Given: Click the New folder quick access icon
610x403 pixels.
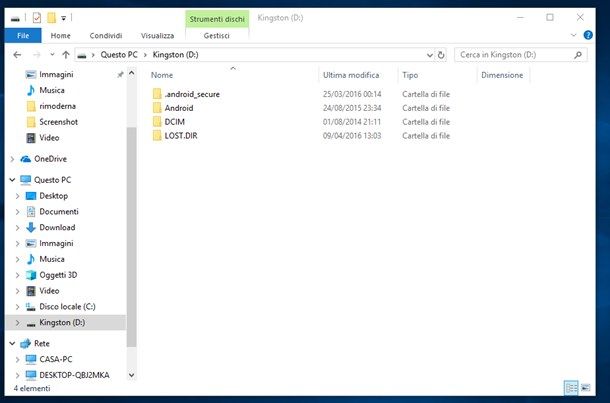Looking at the screenshot, I should pyautogui.click(x=51, y=18).
